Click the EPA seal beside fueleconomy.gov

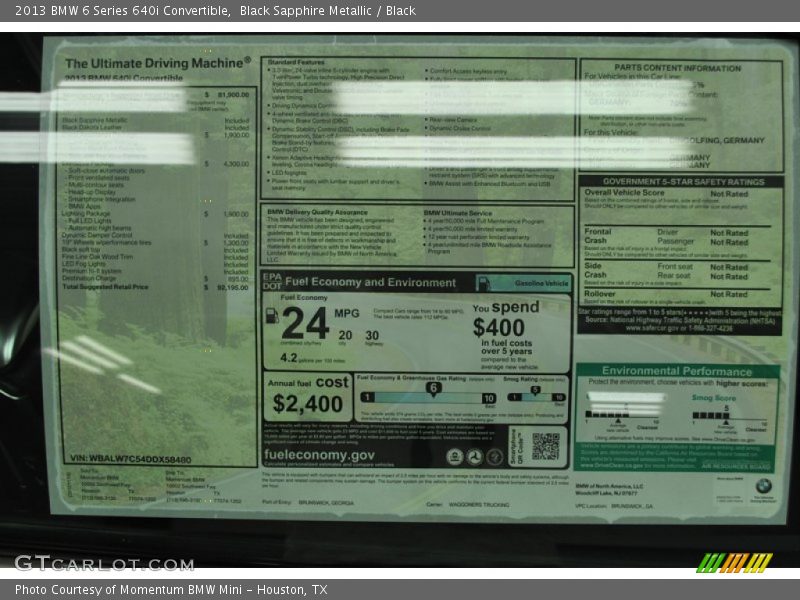click(454, 457)
